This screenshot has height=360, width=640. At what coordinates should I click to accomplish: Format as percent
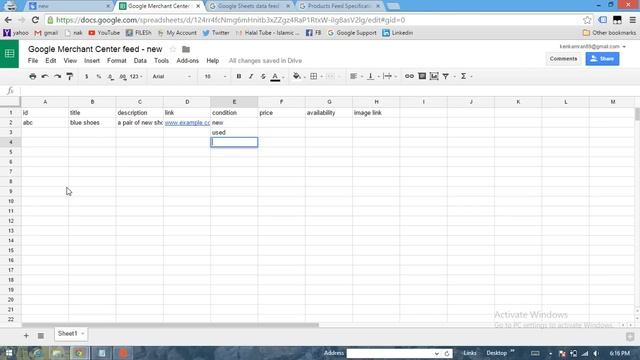click(99, 76)
